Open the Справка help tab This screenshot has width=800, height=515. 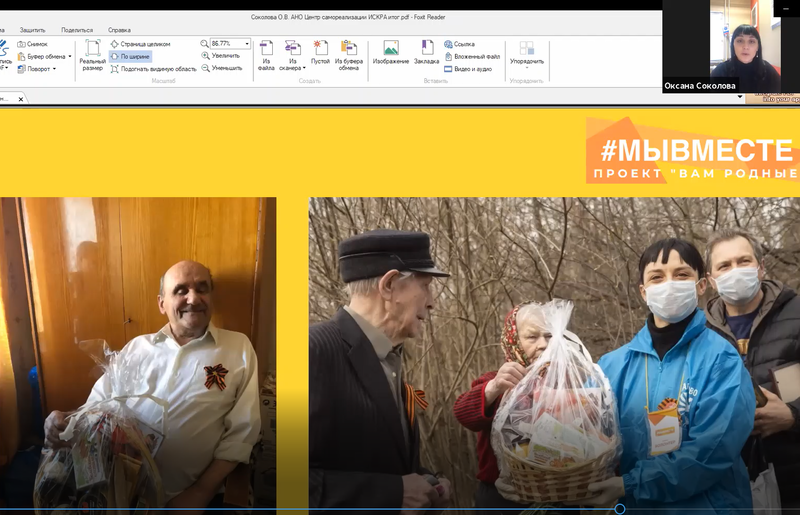(119, 30)
